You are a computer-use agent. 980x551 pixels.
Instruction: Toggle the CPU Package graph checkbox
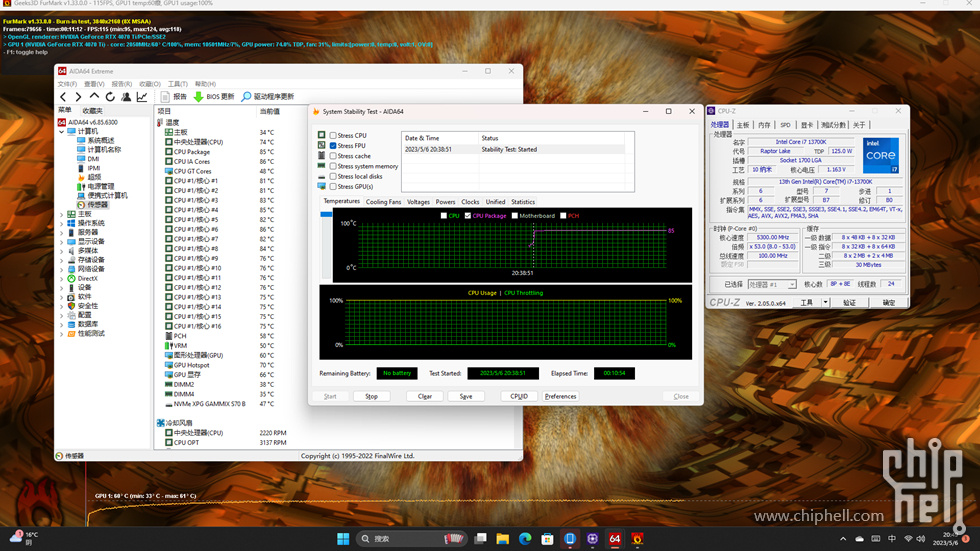pos(468,216)
